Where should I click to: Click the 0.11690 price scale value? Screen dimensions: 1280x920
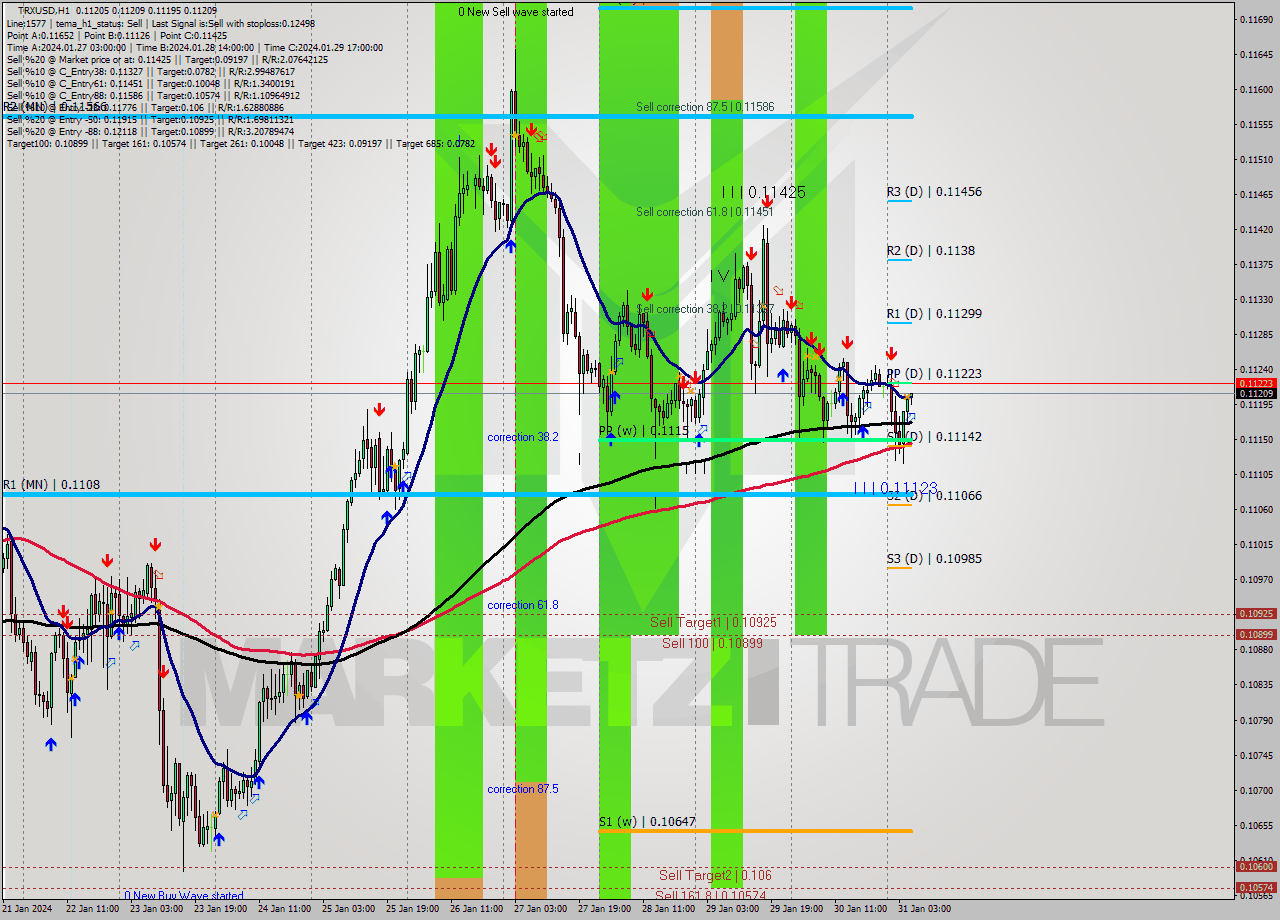1255,19
